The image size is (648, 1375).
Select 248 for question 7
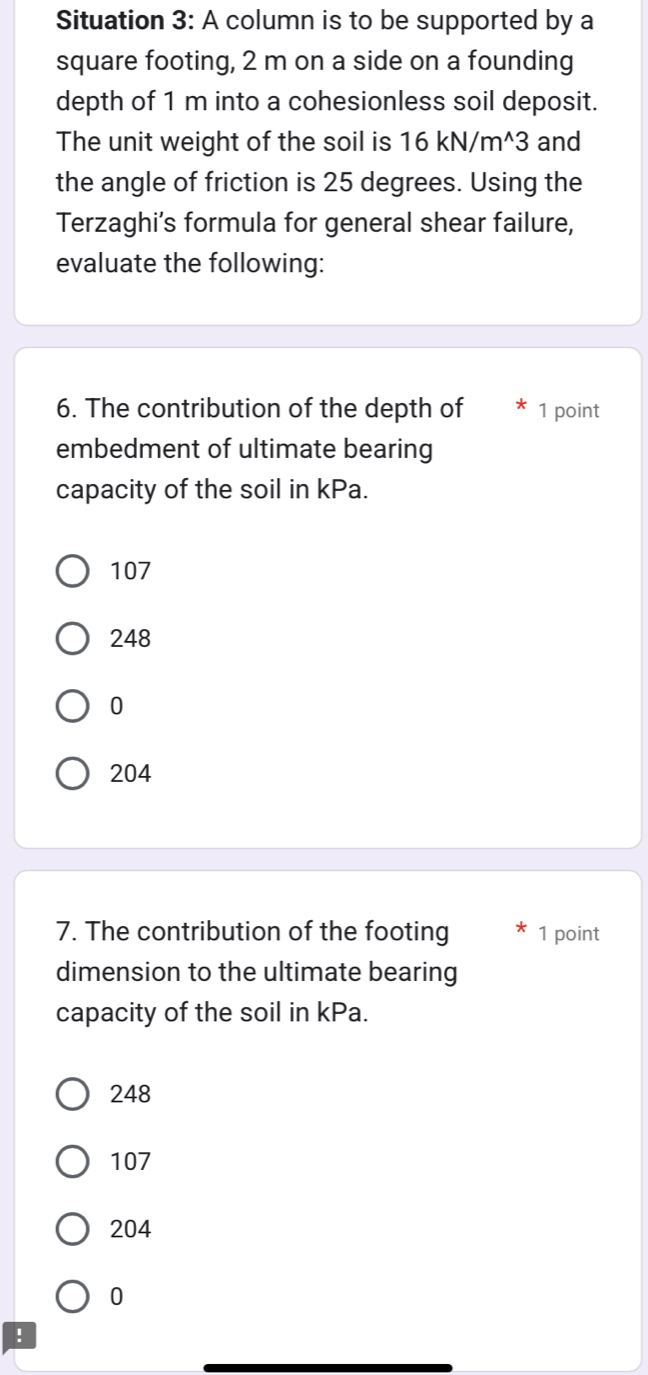pos(73,1095)
